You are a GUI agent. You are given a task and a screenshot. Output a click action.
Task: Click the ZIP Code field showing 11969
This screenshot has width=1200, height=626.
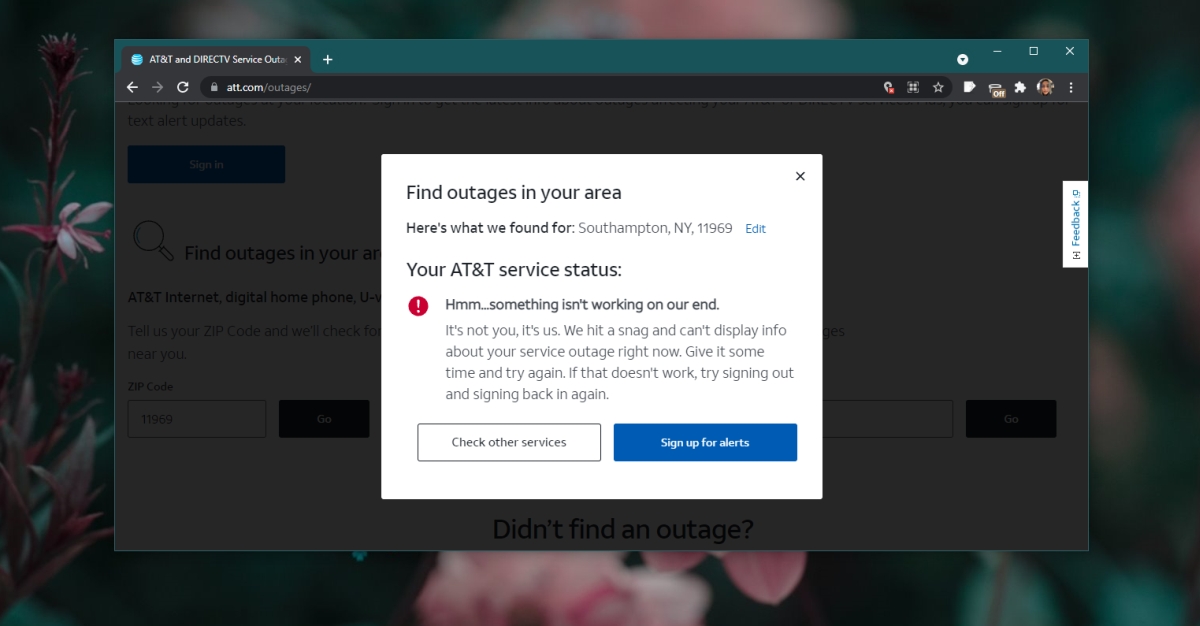coord(197,419)
